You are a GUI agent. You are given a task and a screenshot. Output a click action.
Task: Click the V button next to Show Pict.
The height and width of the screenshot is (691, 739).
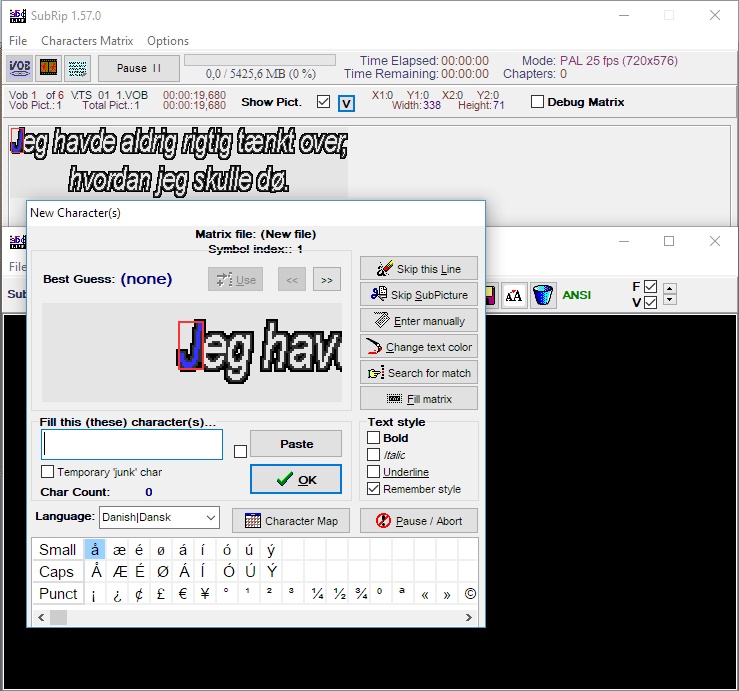click(x=346, y=103)
